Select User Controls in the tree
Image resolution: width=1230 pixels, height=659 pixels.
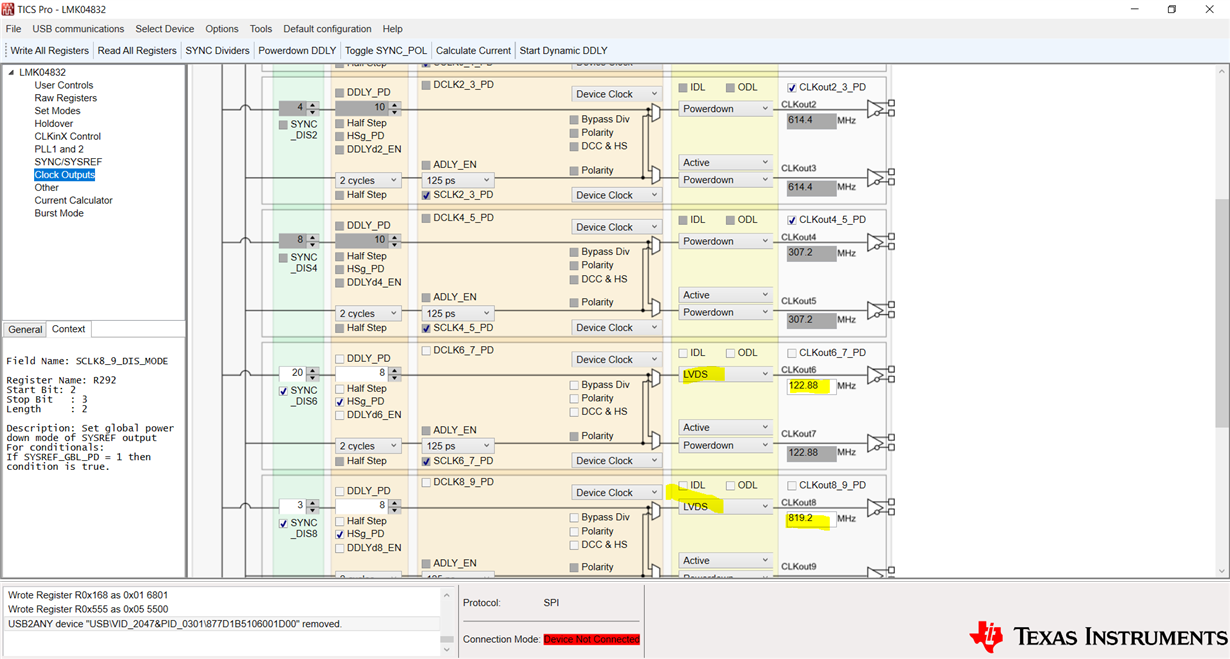[64, 85]
